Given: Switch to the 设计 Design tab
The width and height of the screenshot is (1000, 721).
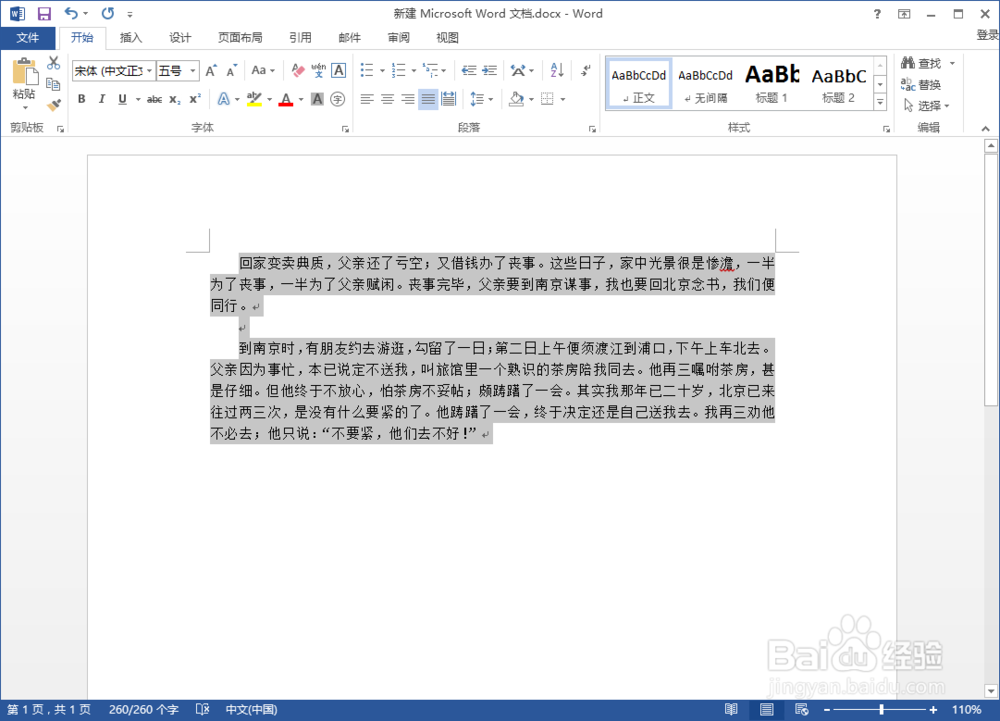Looking at the screenshot, I should click(180, 38).
